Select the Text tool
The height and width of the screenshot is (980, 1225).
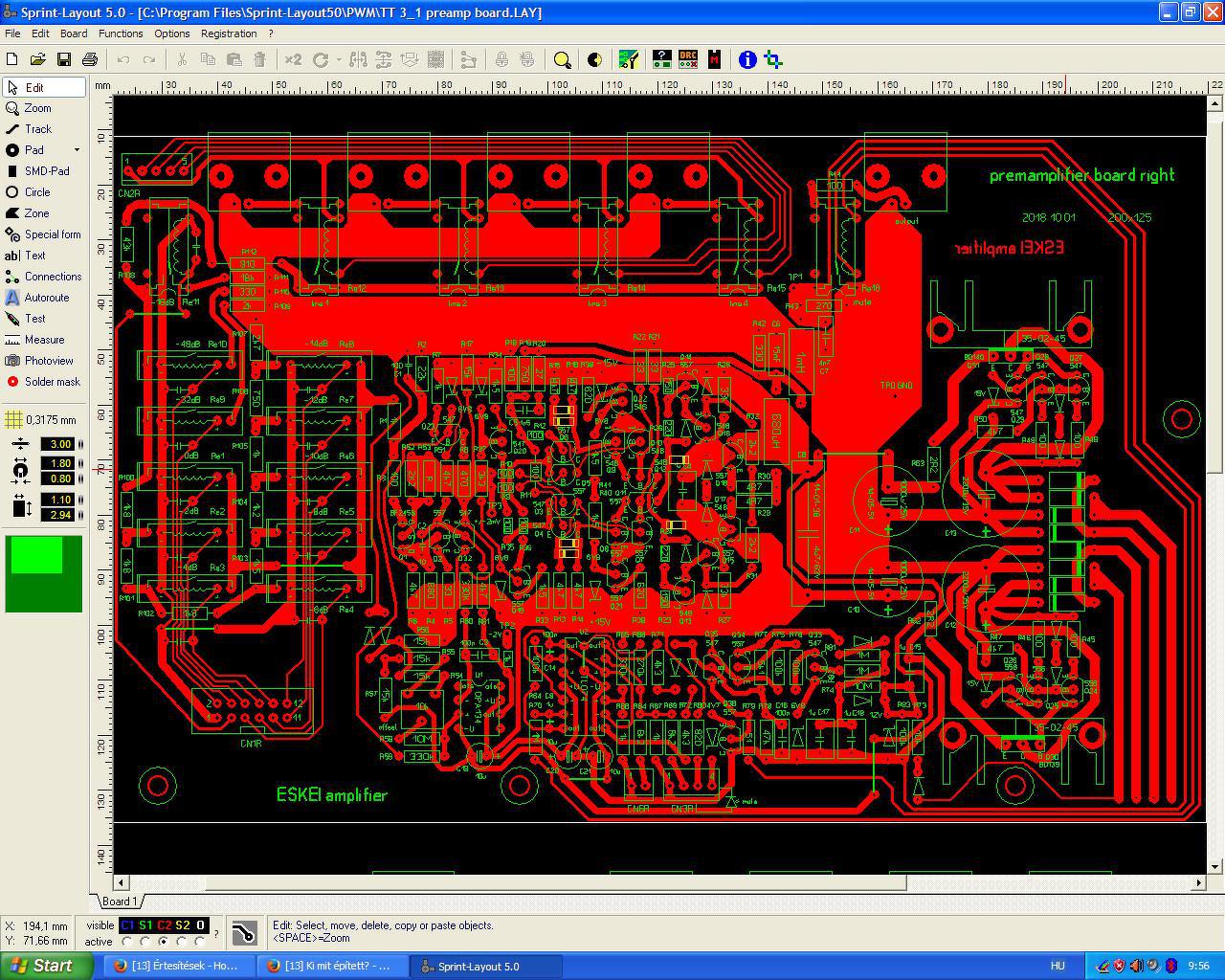[x=44, y=256]
